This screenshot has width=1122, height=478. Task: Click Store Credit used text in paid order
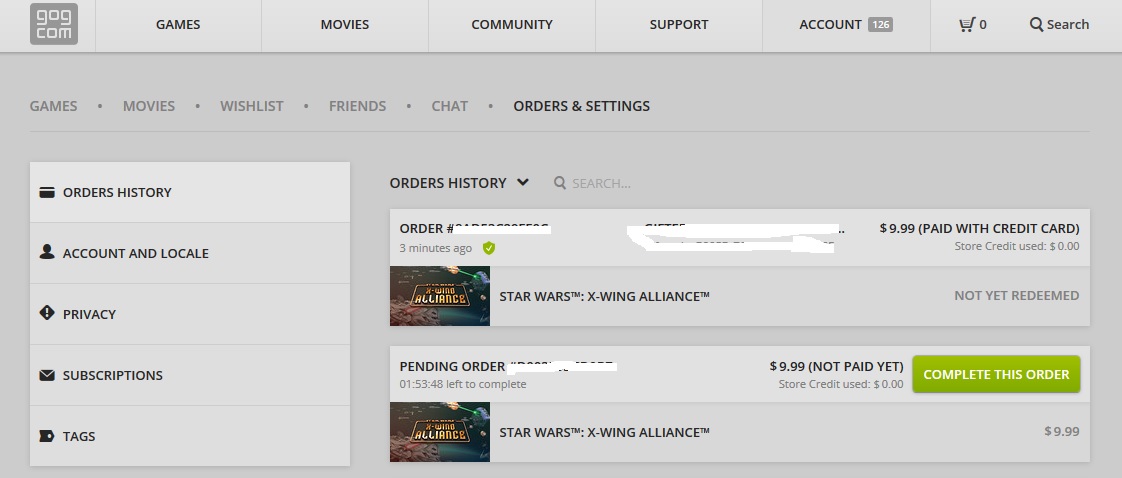1017,246
